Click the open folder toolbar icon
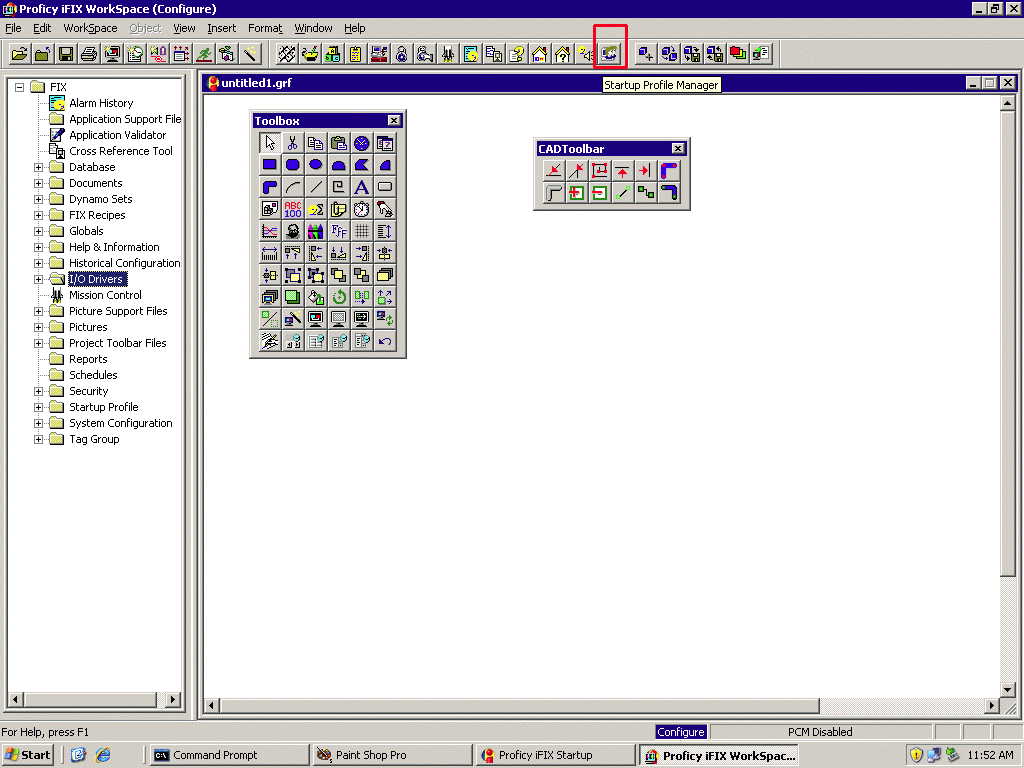The image size is (1024, 768). coord(20,54)
